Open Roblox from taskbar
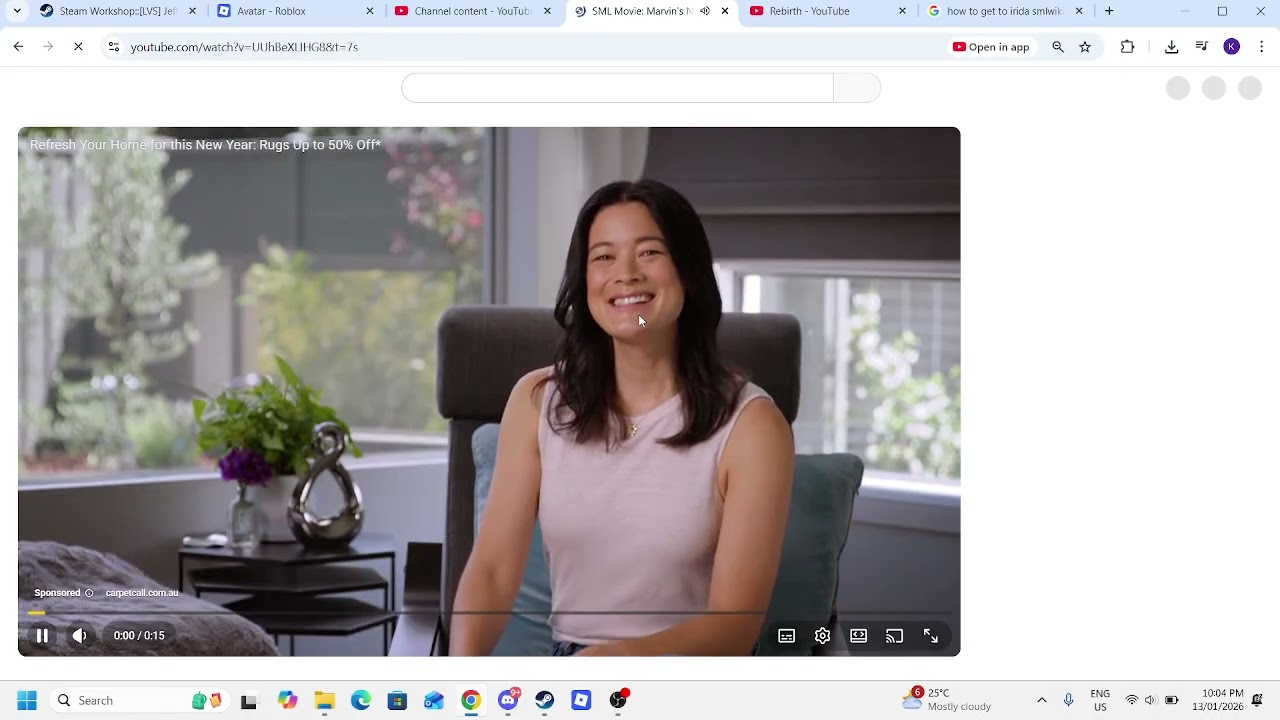Image resolution: width=1280 pixels, height=720 pixels. (x=581, y=700)
